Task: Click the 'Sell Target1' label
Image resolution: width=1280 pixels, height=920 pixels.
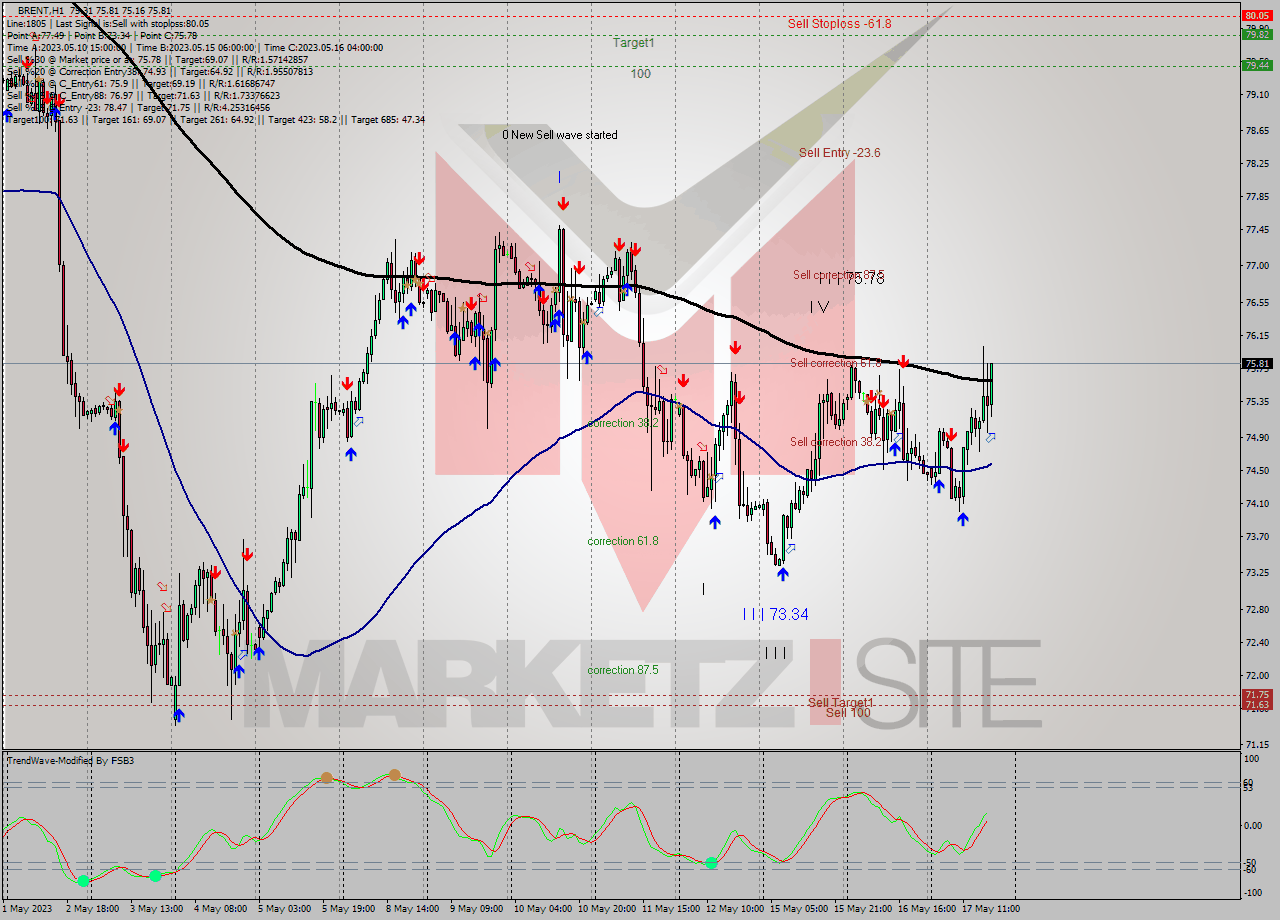Action: click(x=841, y=702)
